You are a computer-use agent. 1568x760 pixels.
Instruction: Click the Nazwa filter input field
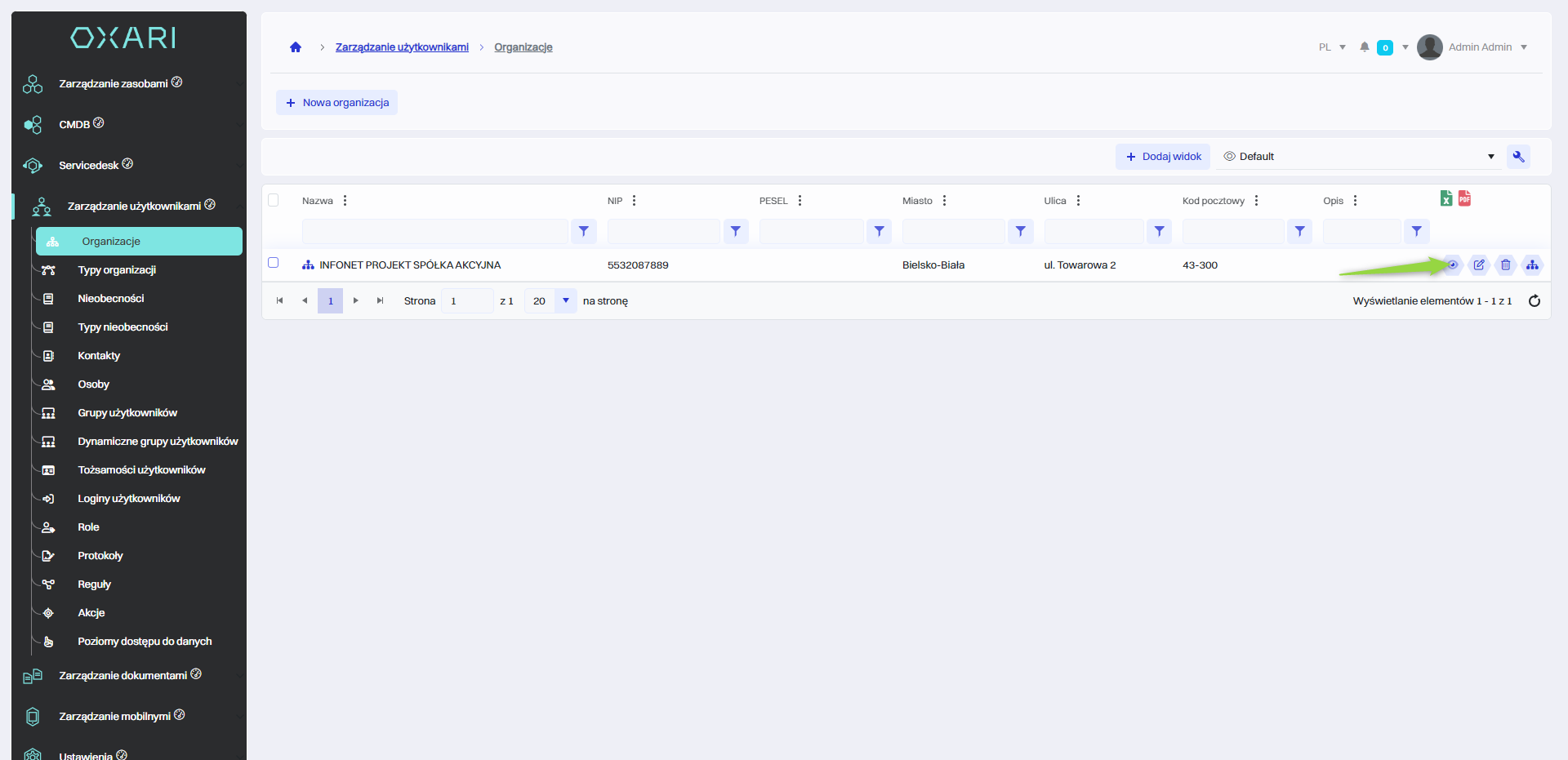tap(434, 232)
